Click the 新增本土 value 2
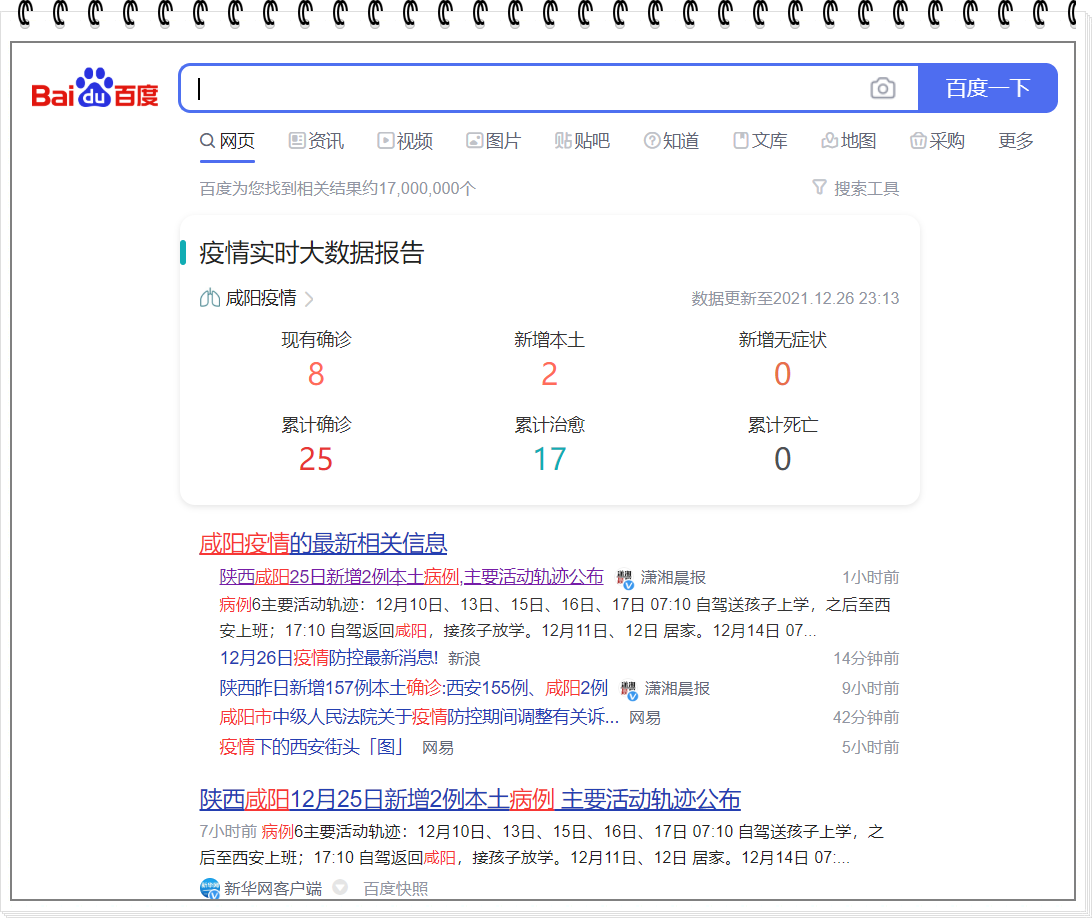Viewport: 1092px width, 918px height. click(x=549, y=374)
